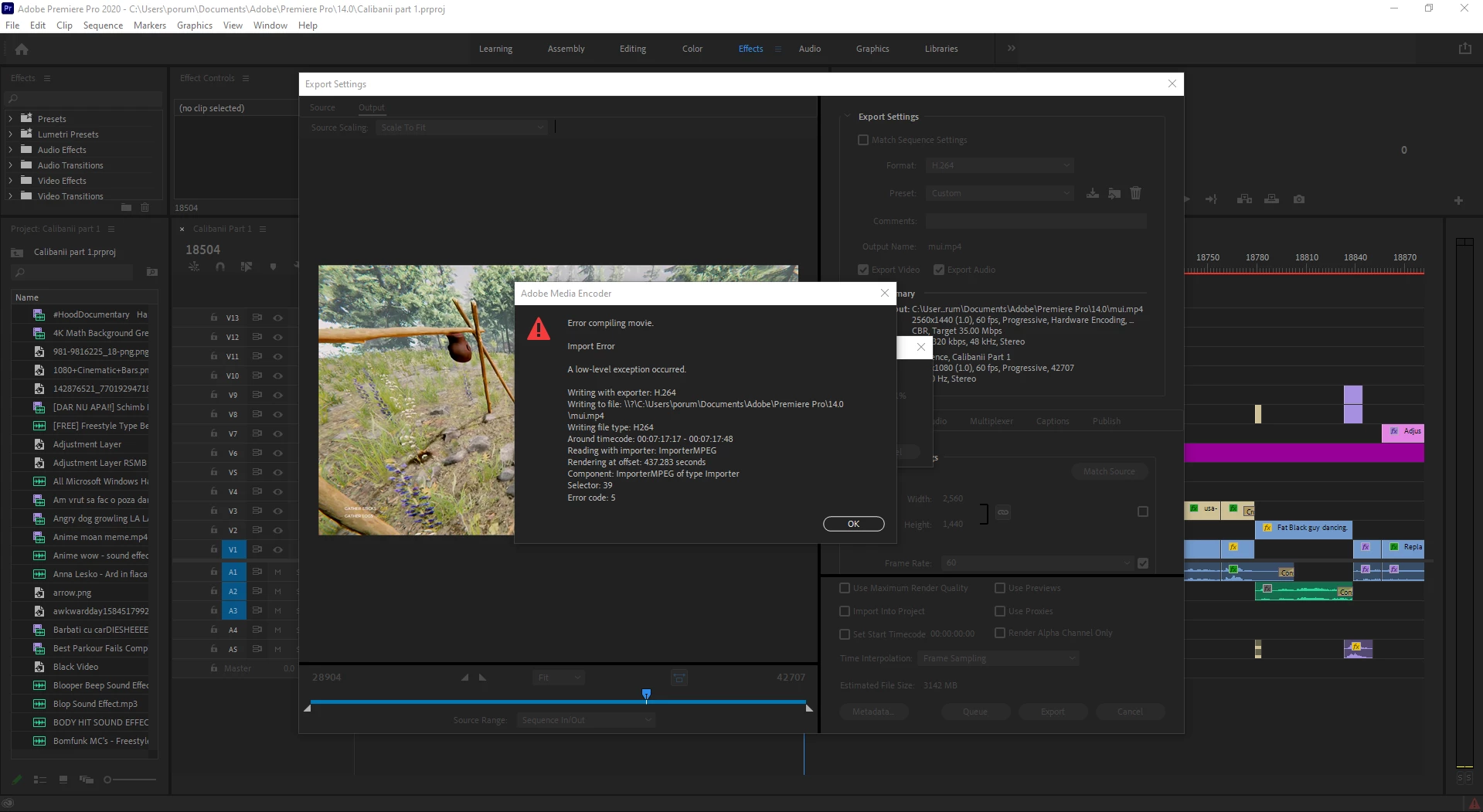1483x812 pixels.
Task: Open the Time Interpolation dropdown
Action: tap(998, 658)
